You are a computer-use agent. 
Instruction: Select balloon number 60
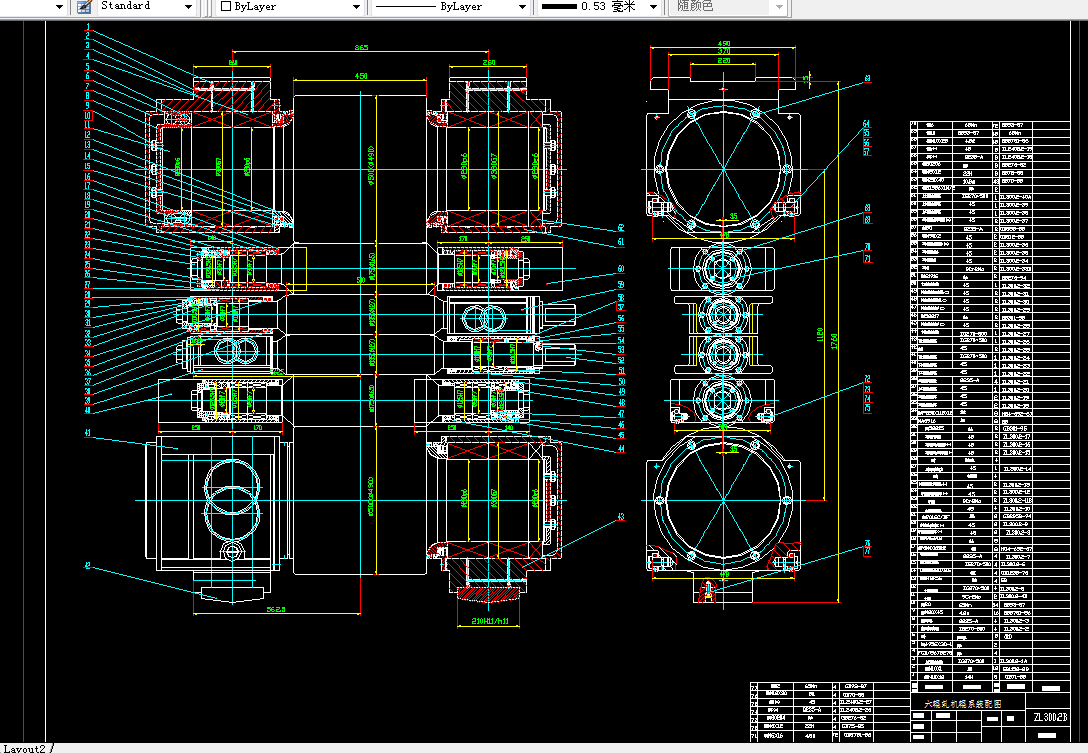[620, 269]
